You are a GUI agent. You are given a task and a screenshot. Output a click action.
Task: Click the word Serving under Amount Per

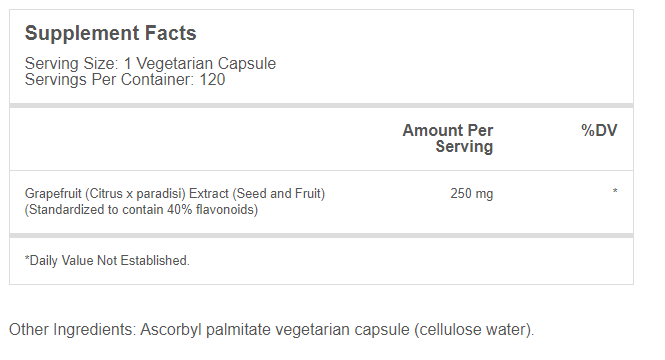point(464,147)
